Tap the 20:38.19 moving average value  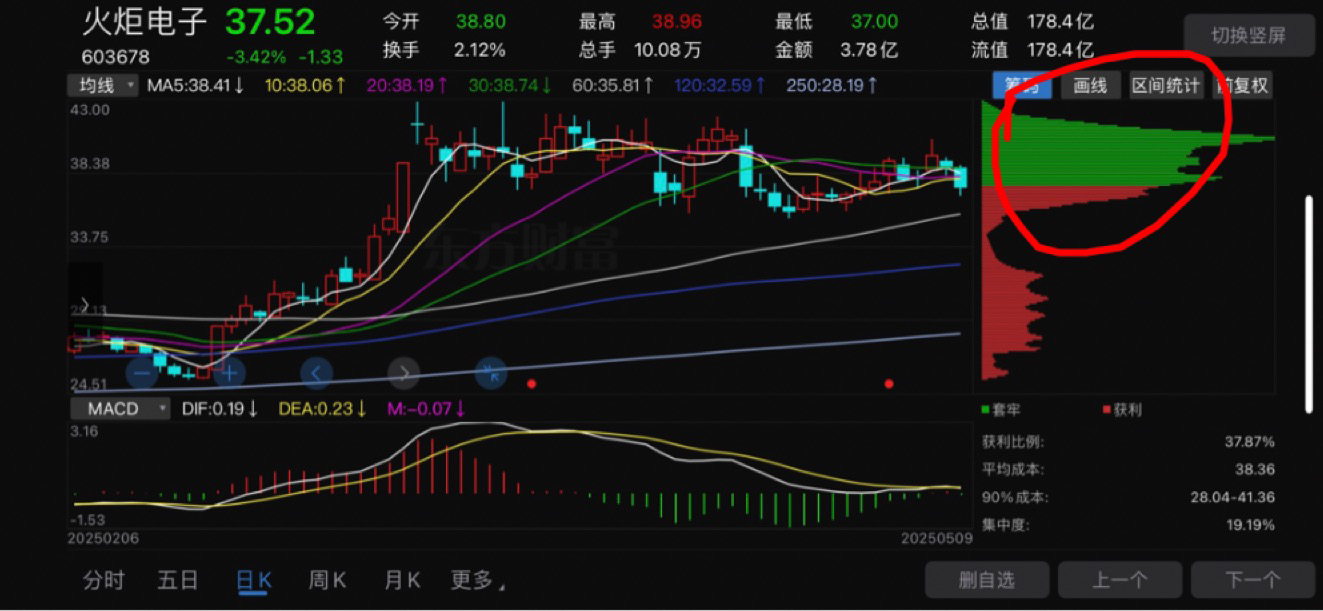coord(406,86)
